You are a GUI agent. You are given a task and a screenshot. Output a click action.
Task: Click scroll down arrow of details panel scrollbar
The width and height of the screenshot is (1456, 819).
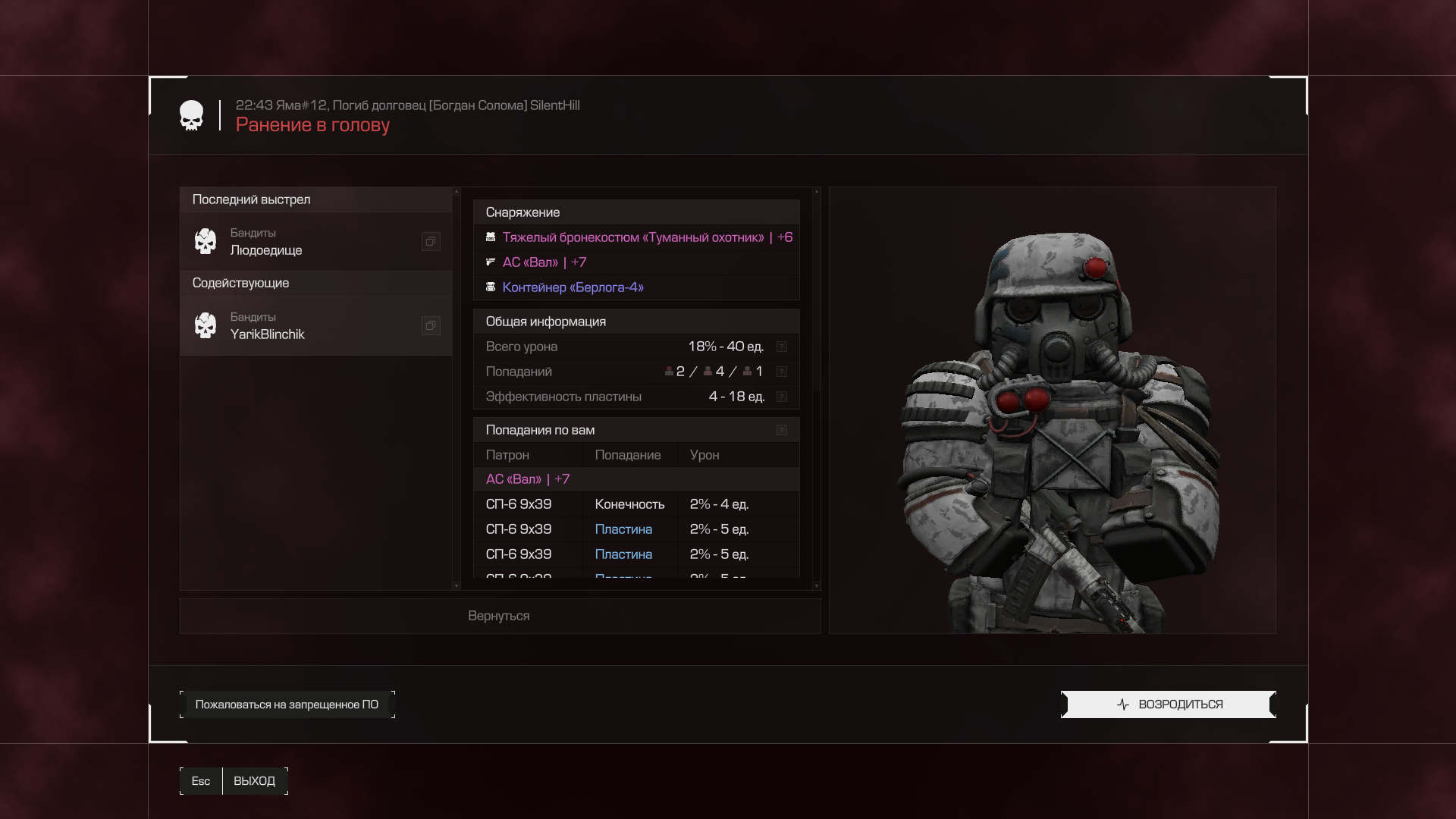816,585
